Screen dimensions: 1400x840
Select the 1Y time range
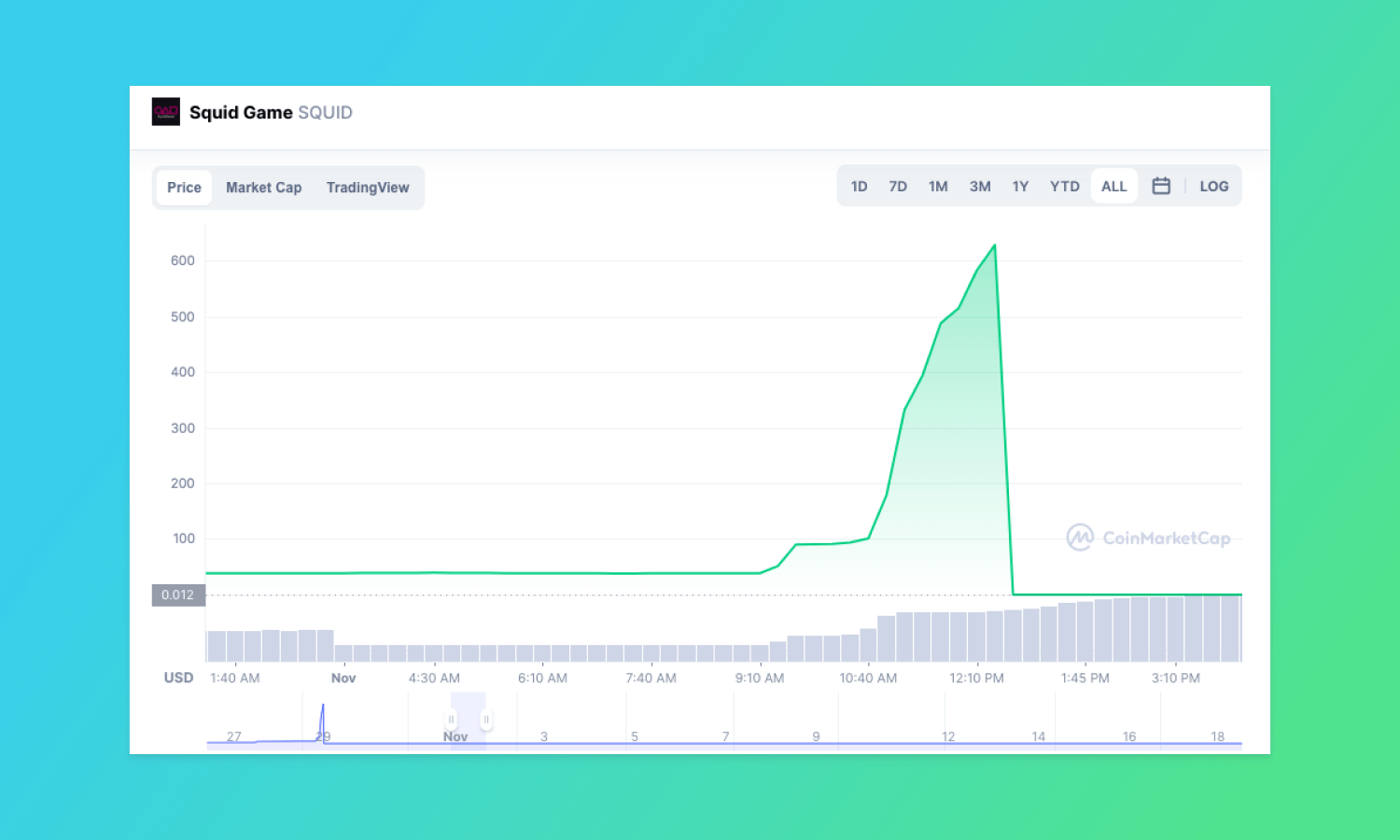(x=1020, y=187)
